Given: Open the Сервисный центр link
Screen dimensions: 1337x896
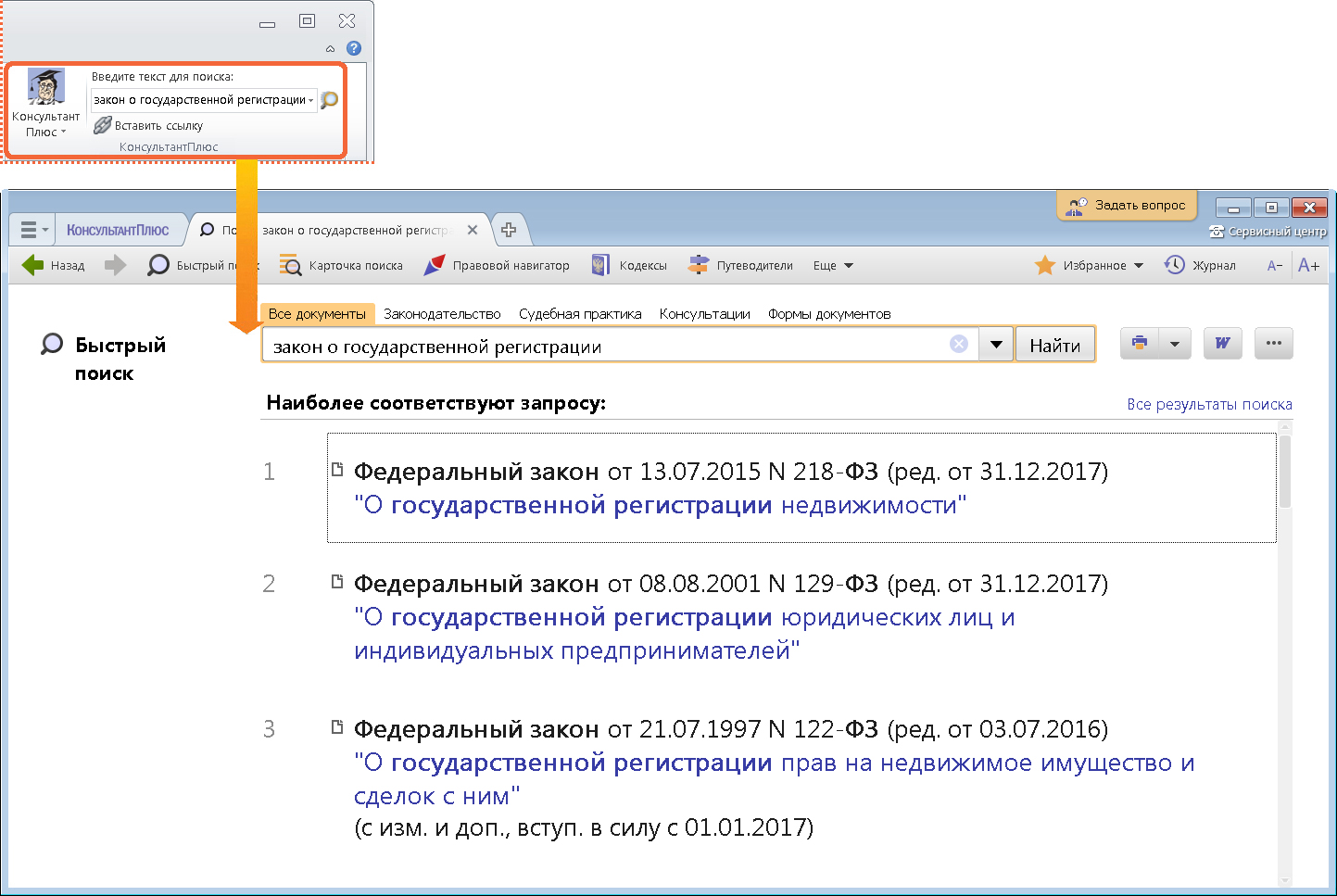Looking at the screenshot, I should click(x=1268, y=232).
